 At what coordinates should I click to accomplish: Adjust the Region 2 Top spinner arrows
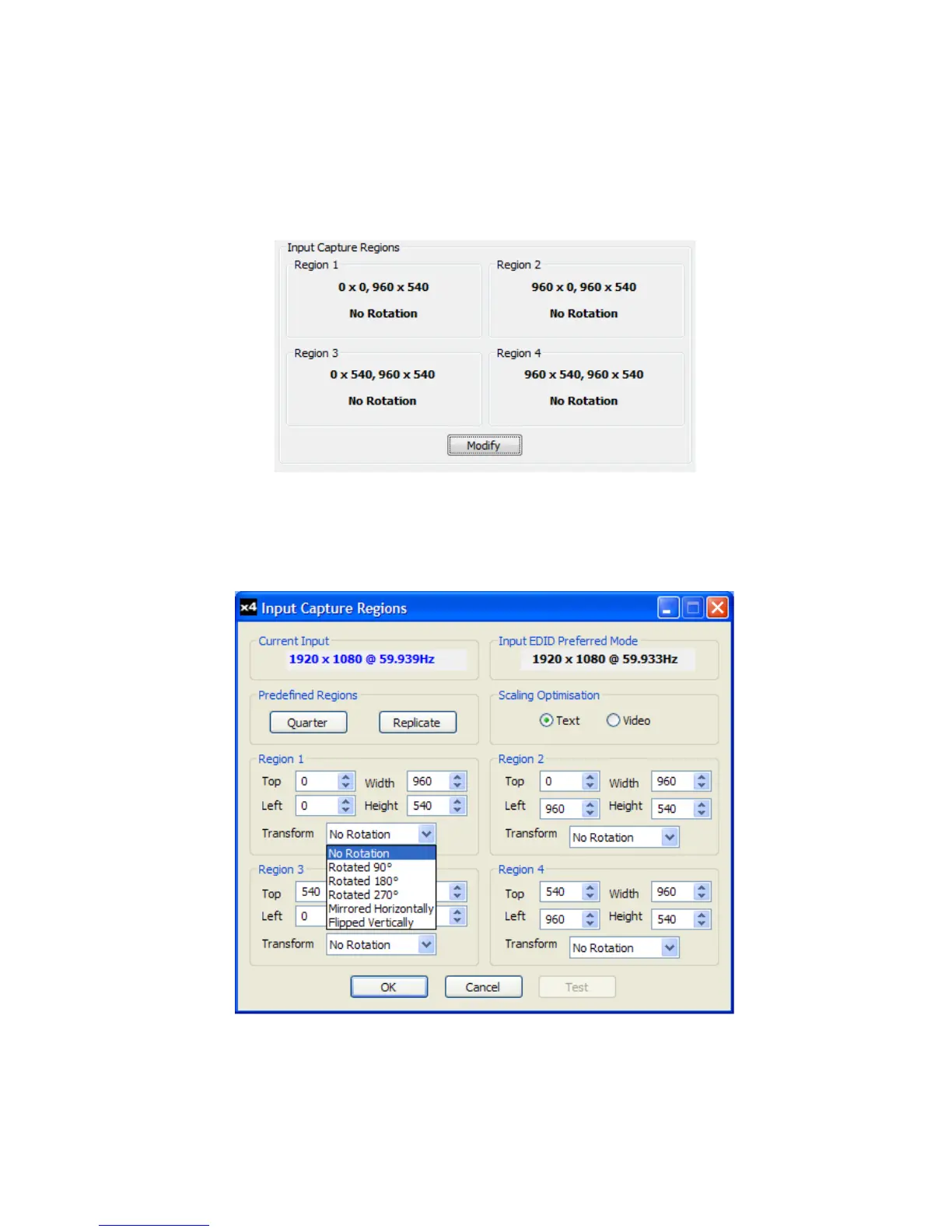pyautogui.click(x=590, y=781)
